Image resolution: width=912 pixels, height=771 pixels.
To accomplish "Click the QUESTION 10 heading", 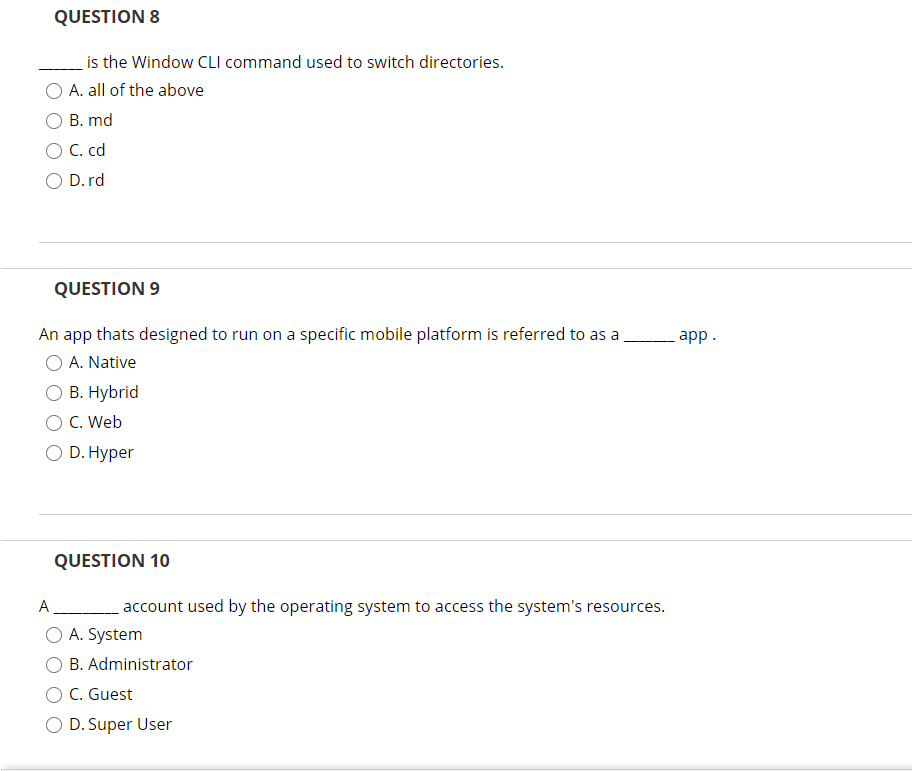I will coord(112,560).
